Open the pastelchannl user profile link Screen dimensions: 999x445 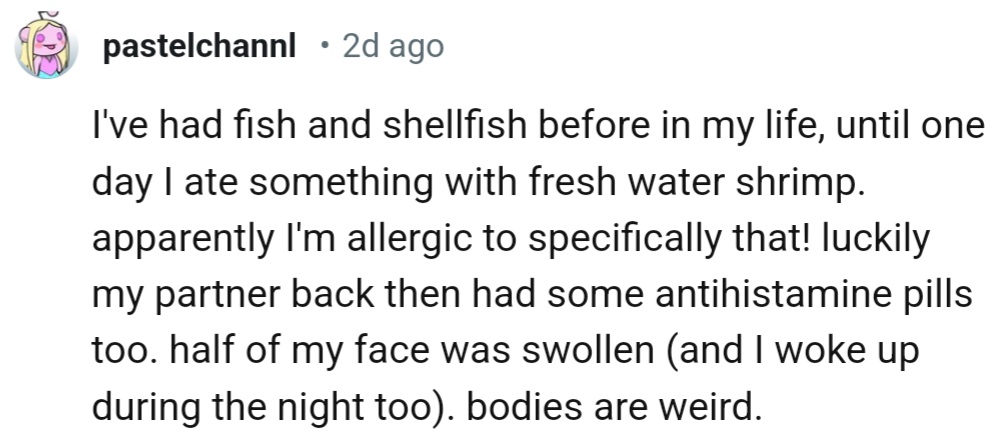[199, 47]
